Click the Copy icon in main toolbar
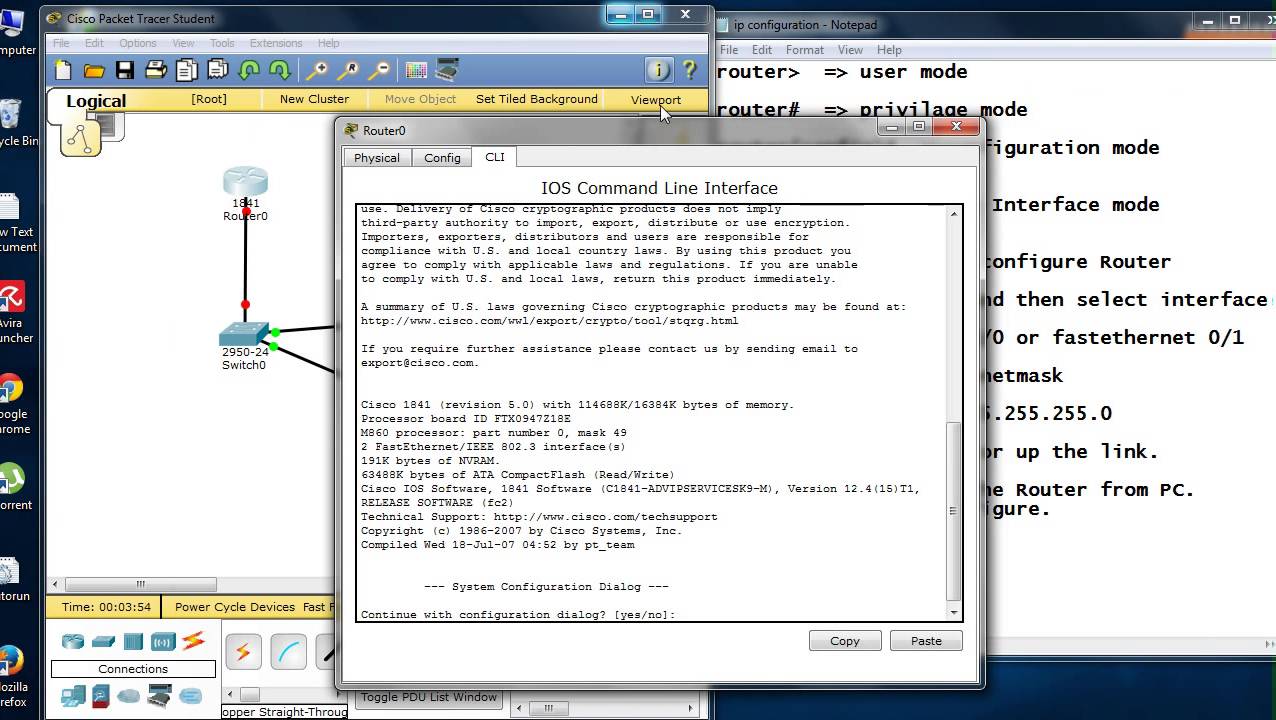 [x=187, y=70]
